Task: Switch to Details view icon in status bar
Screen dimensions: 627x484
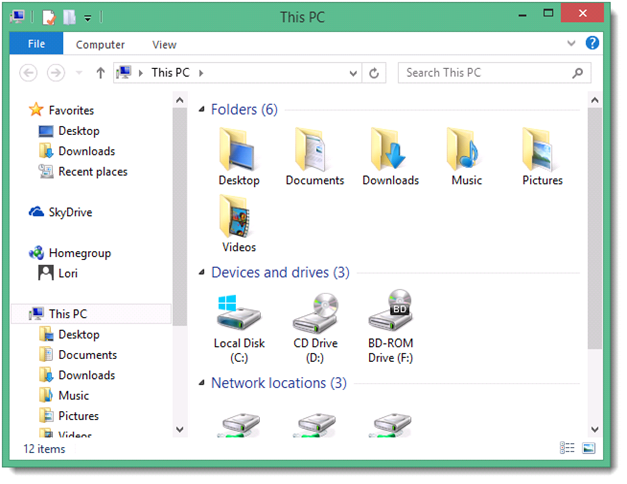Action: (567, 448)
